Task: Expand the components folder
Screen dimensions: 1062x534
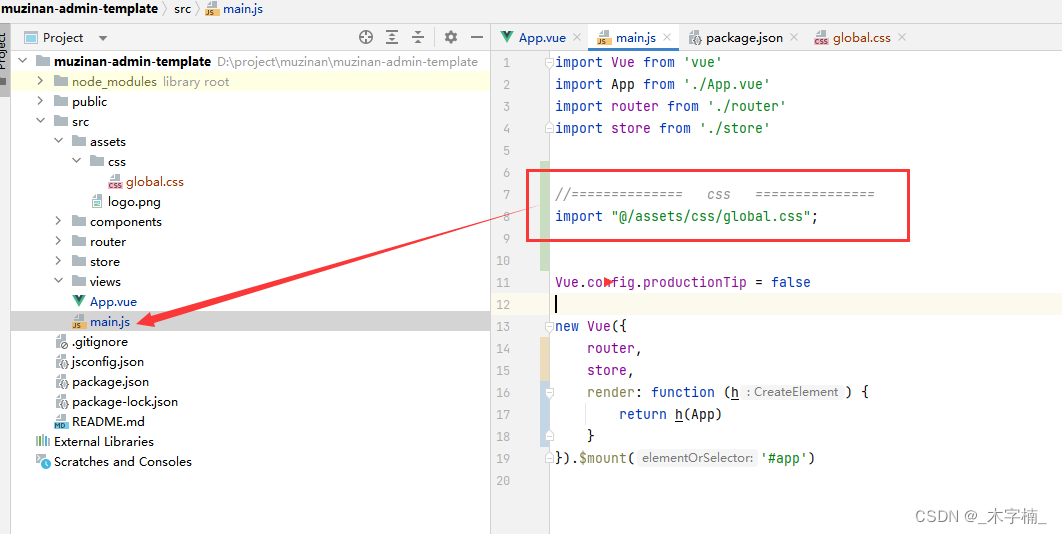Action: coord(58,222)
